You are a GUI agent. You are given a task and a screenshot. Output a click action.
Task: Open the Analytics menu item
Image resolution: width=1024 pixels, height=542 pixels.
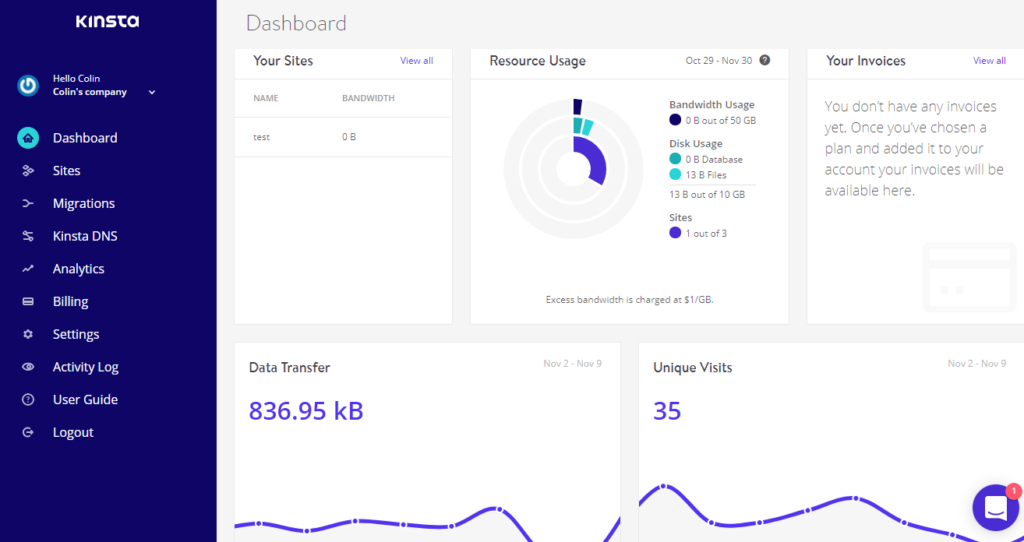point(78,268)
